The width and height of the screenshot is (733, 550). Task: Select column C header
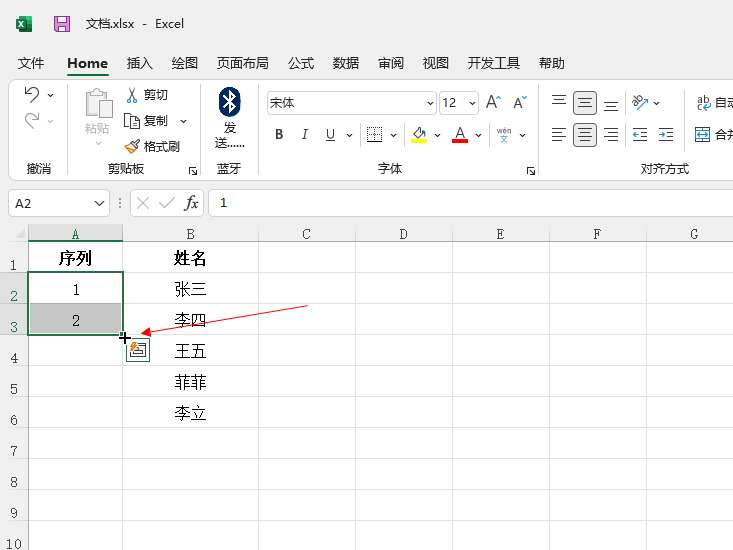(307, 233)
